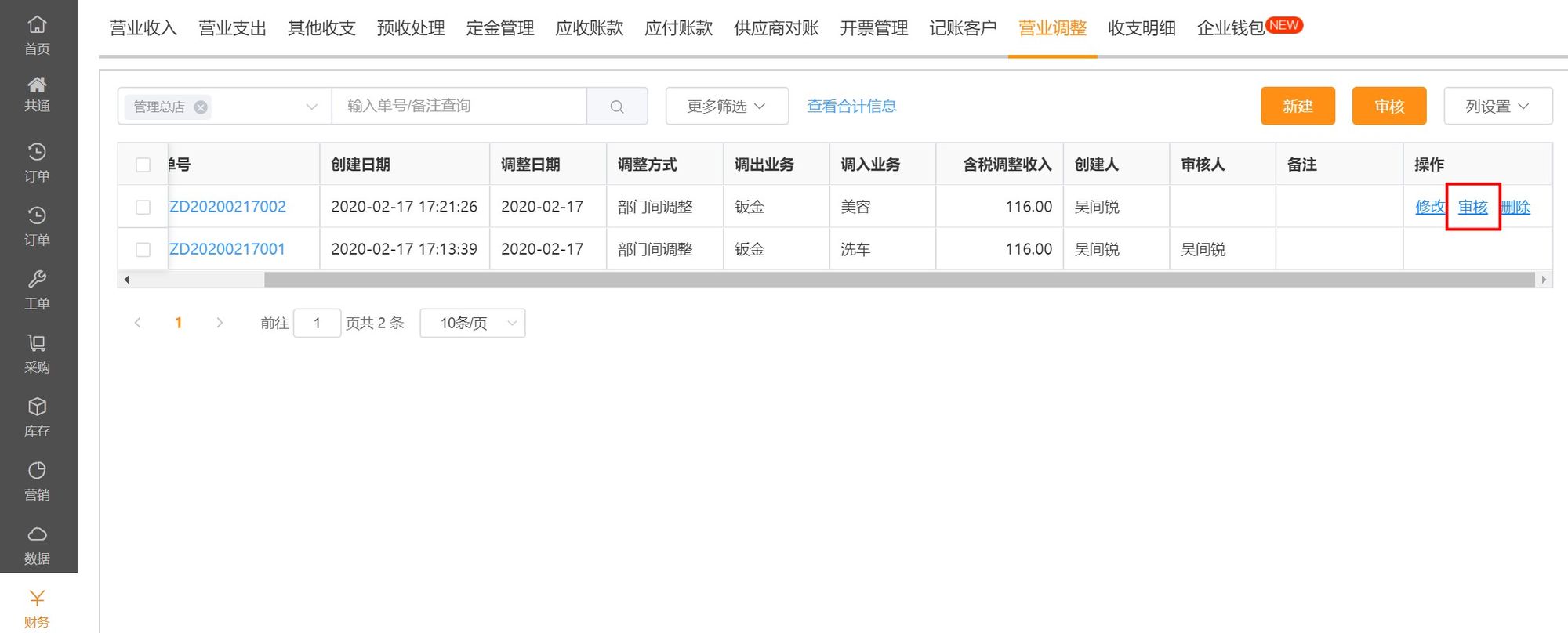Click the search magnifier icon

click(617, 107)
